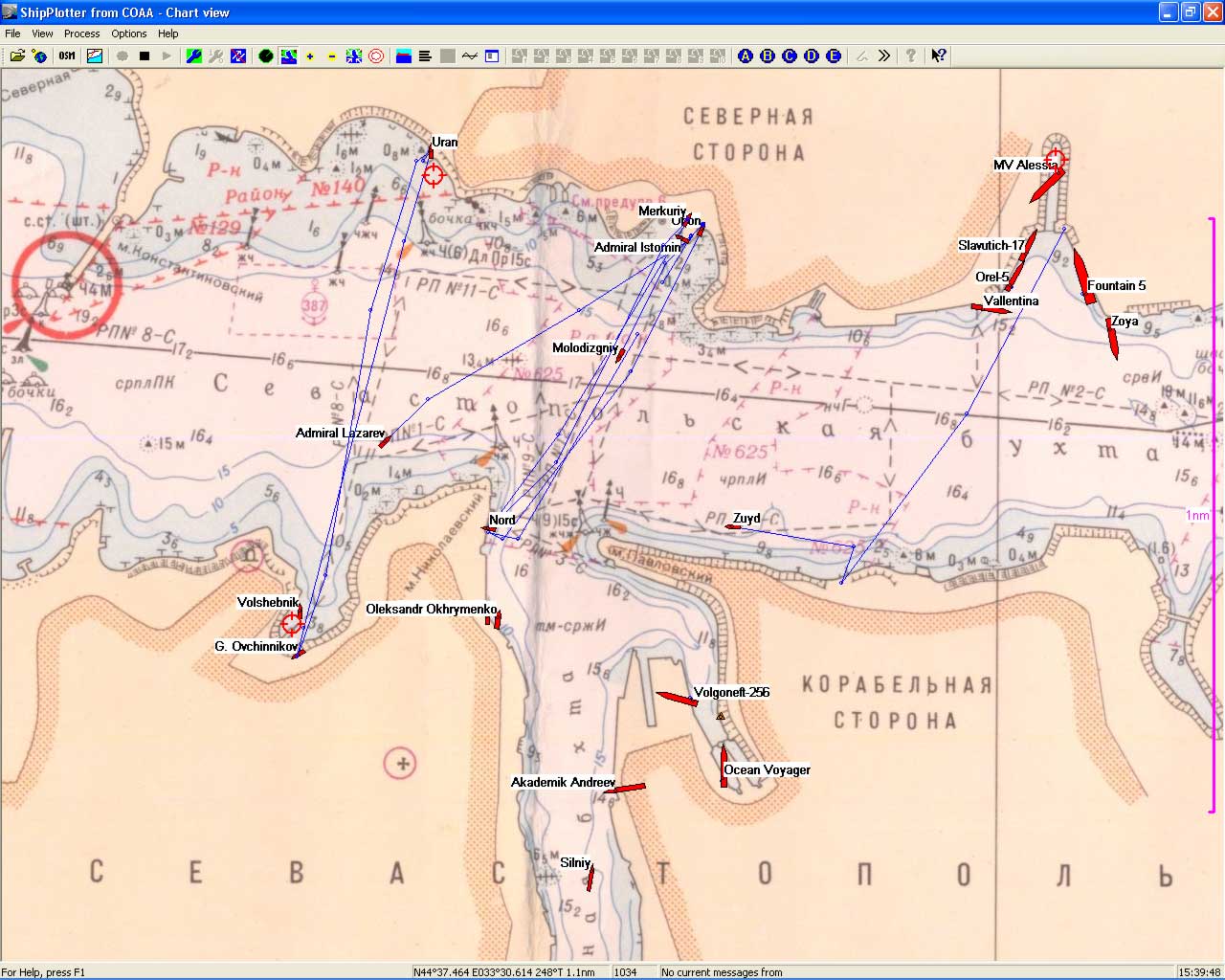
Task: Open the File menu
Action: 12,33
